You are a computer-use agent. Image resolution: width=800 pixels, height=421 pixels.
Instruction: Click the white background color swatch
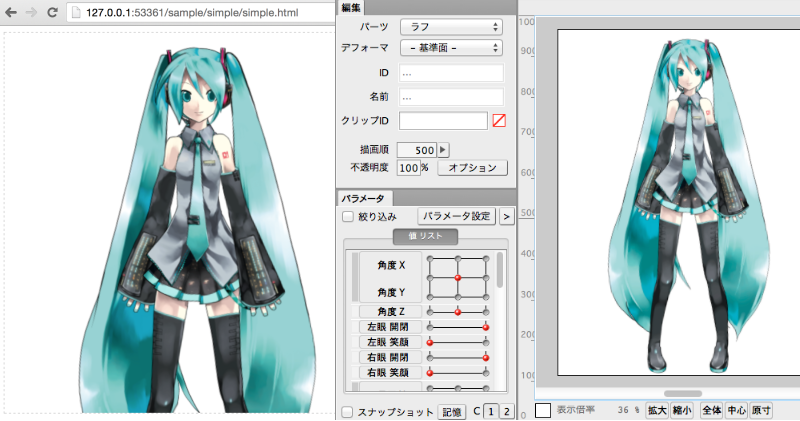[543, 410]
